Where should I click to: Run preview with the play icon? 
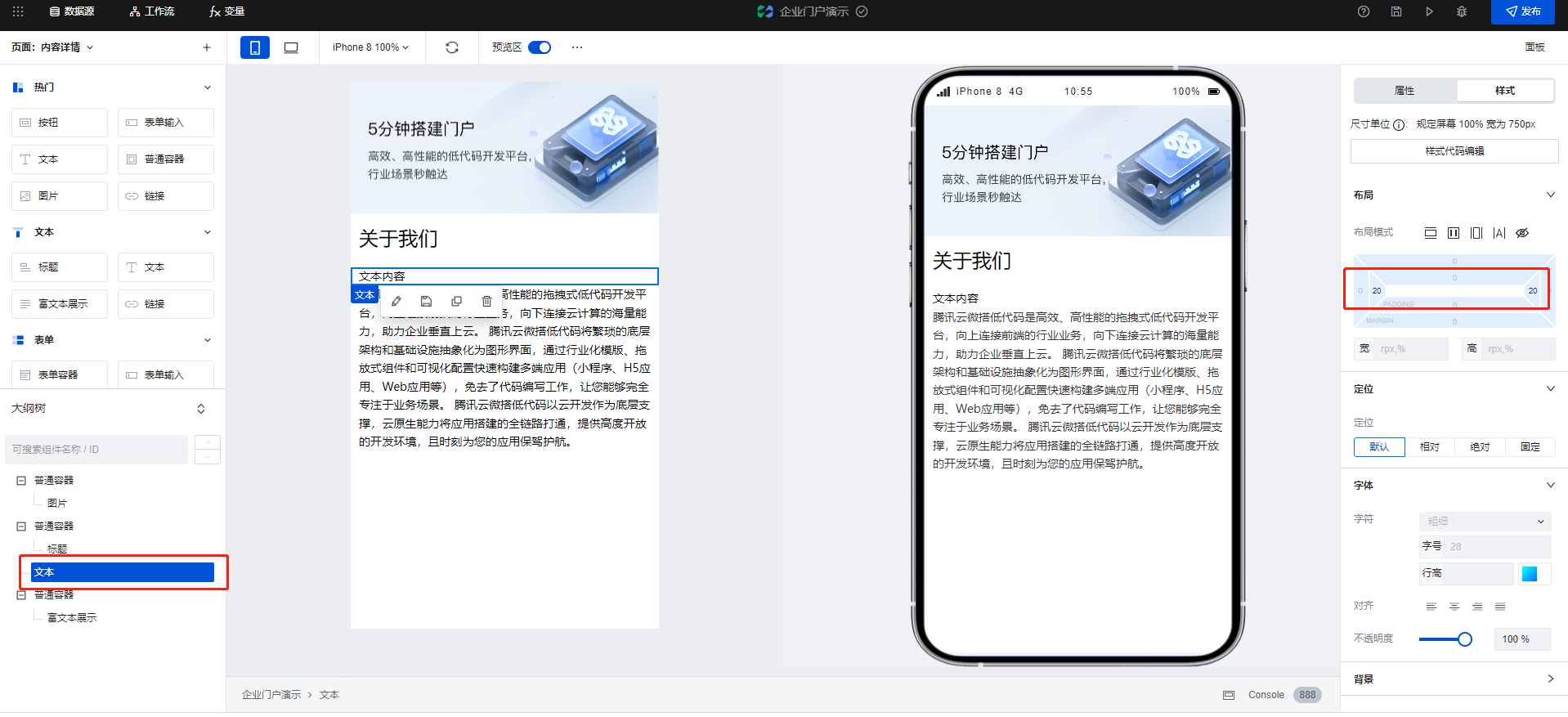pos(1429,11)
